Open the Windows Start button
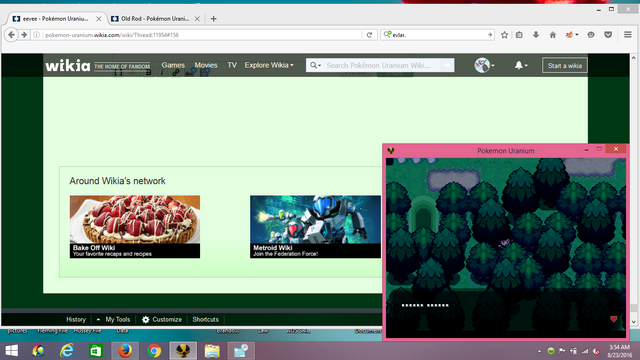The width and height of the screenshot is (640, 360). tap(11, 351)
